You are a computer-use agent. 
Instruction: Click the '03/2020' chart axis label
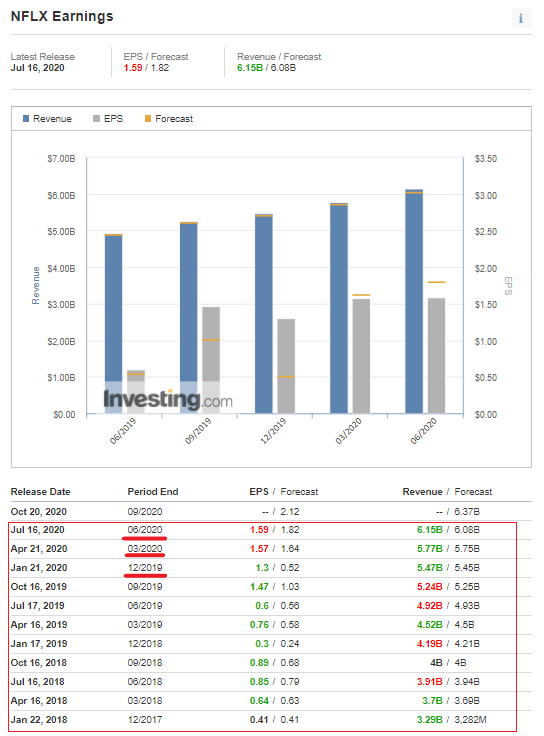[349, 431]
